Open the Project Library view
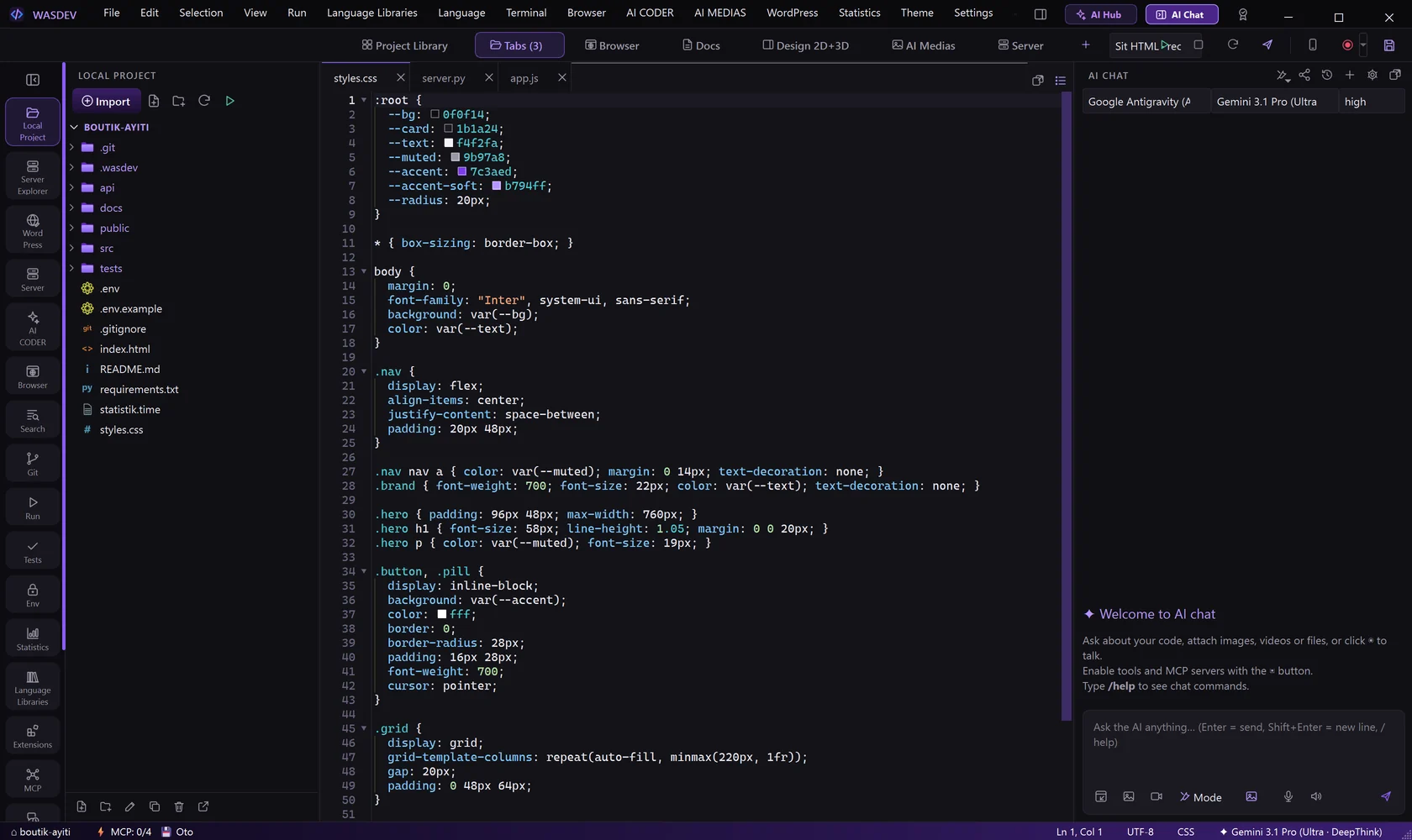 pyautogui.click(x=404, y=45)
